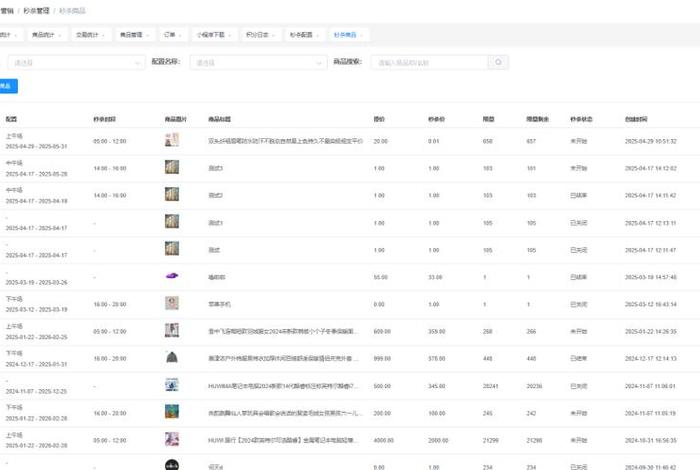Open the HUAWEI laptop thumbnail priced 500.00
700x470 pixels.
click(172, 385)
